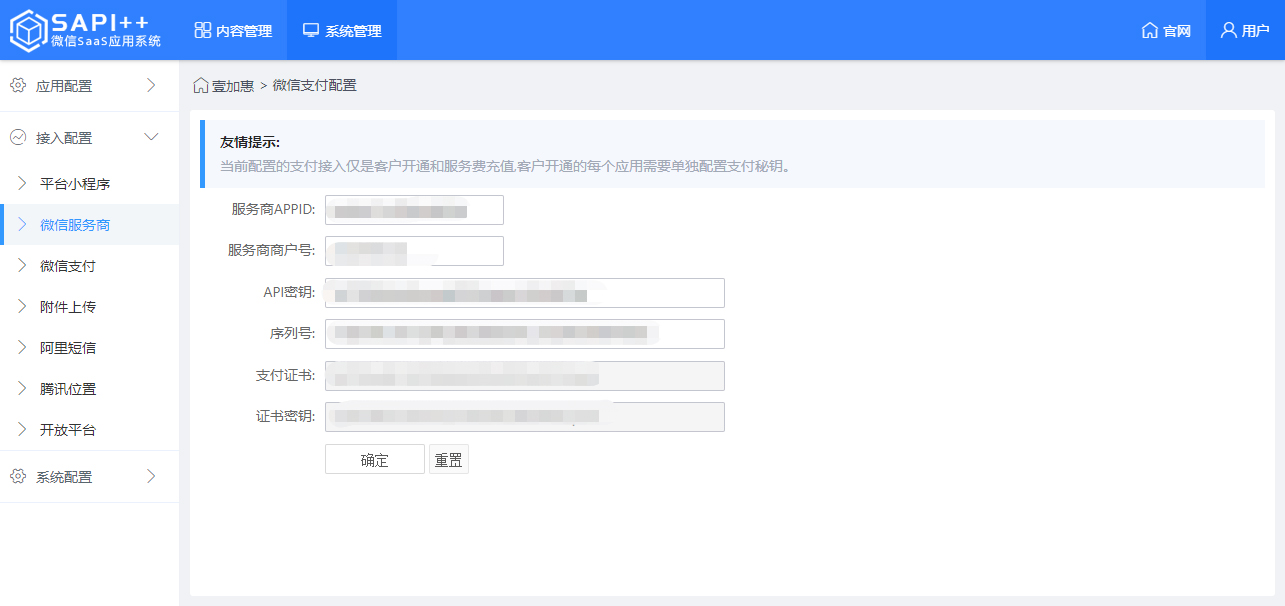Focus the 服务商APPID input field
This screenshot has height=606, width=1285.
pyautogui.click(x=414, y=210)
